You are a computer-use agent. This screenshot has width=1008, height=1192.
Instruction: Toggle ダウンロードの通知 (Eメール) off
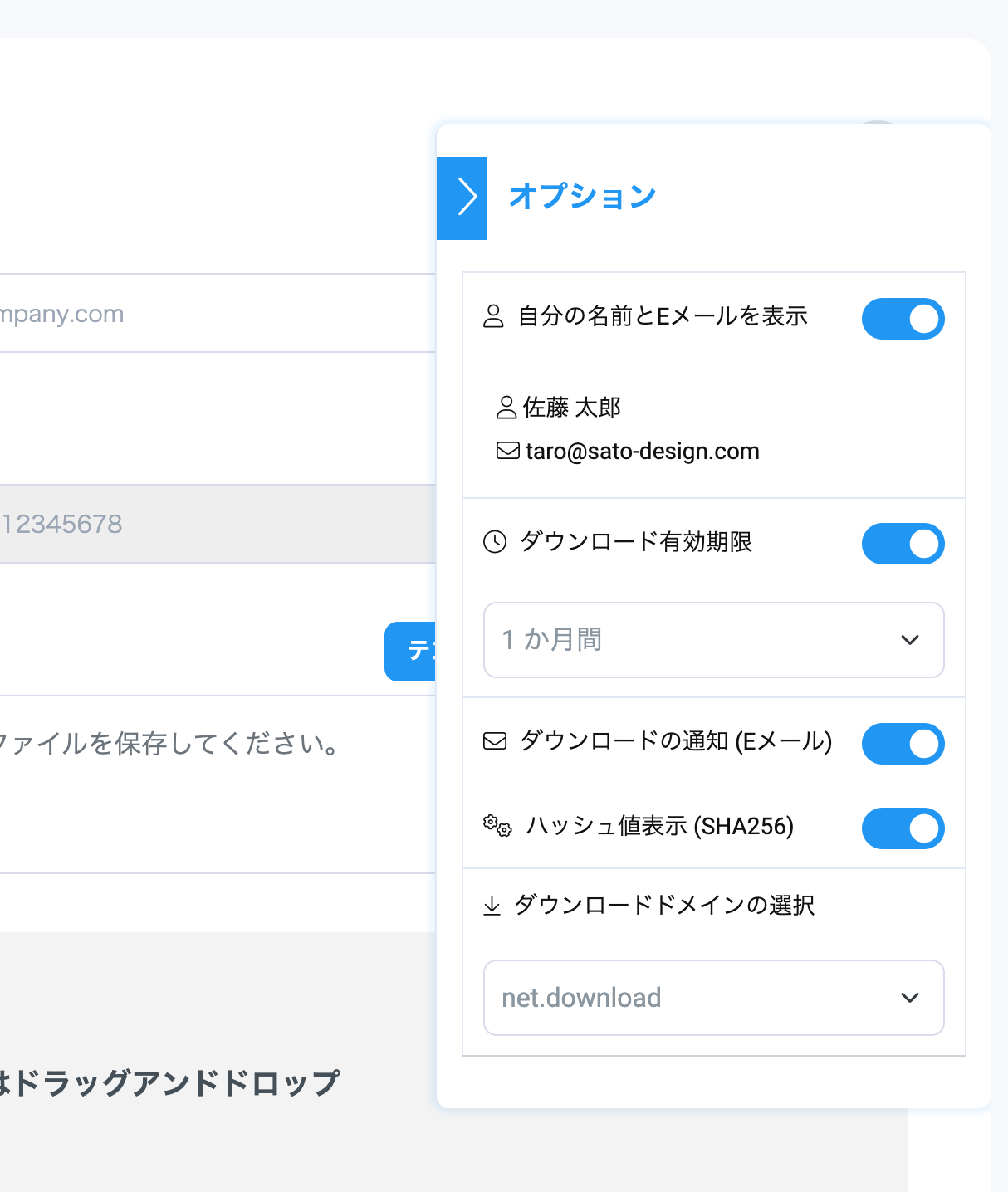tap(903, 743)
